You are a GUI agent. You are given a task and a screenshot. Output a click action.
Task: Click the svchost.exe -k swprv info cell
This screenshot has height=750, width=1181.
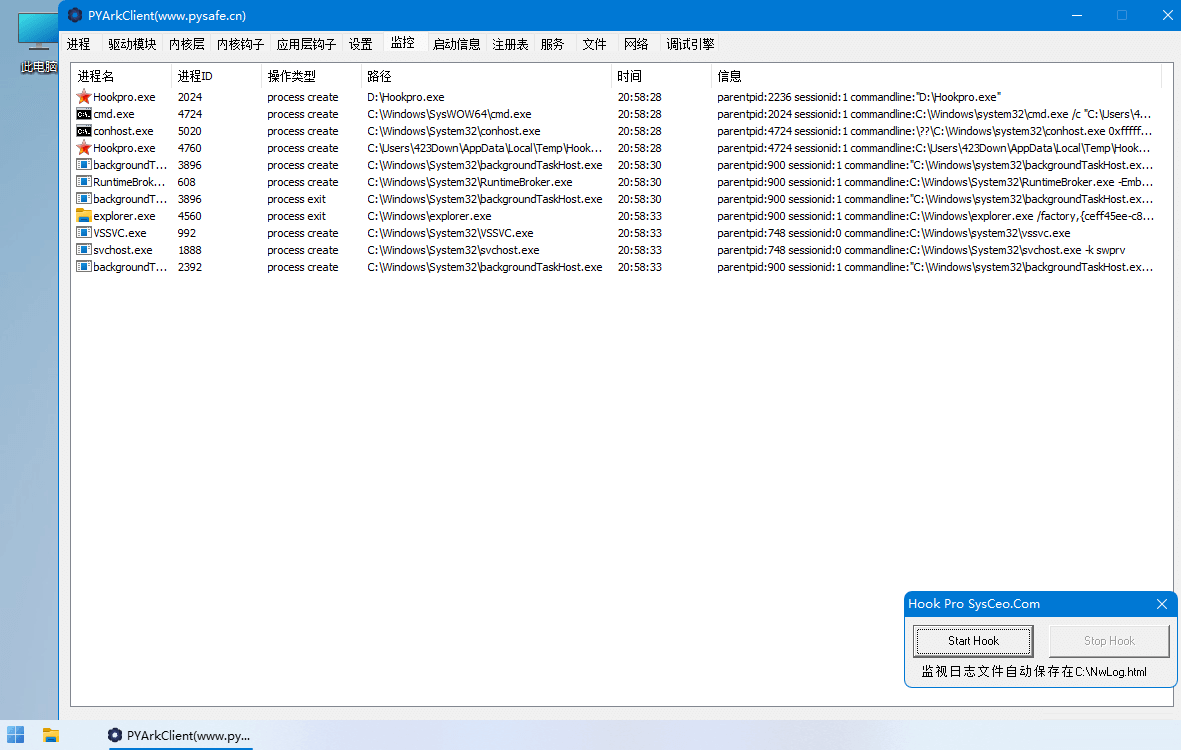(x=921, y=250)
